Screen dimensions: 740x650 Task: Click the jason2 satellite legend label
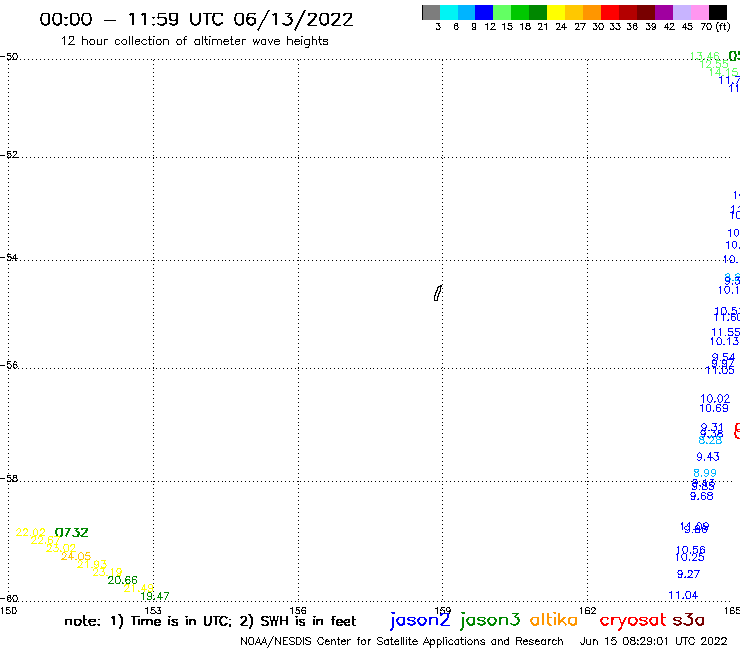click(420, 620)
